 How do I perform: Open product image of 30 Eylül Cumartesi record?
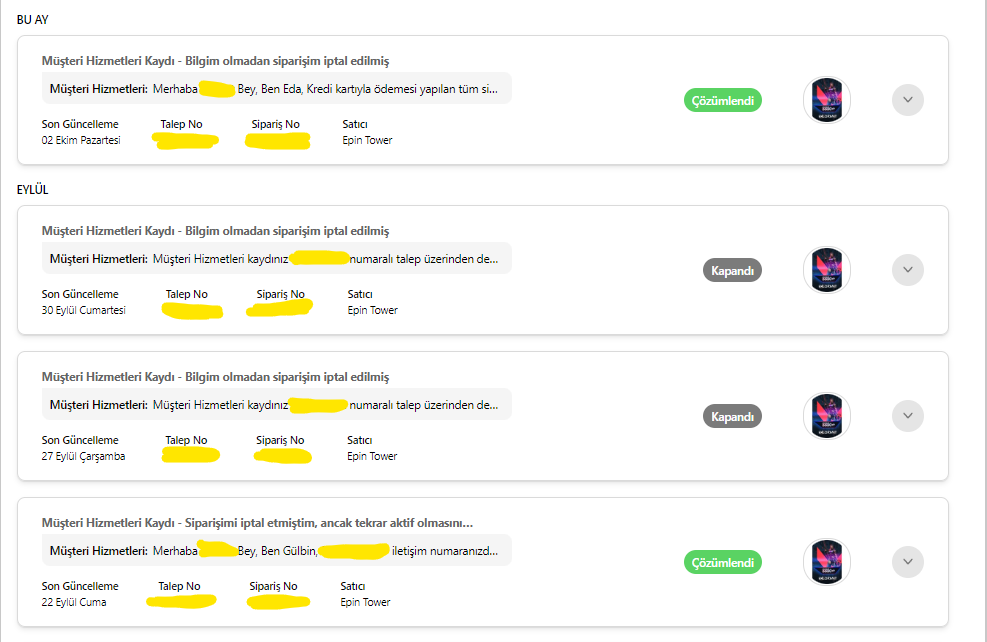click(827, 270)
